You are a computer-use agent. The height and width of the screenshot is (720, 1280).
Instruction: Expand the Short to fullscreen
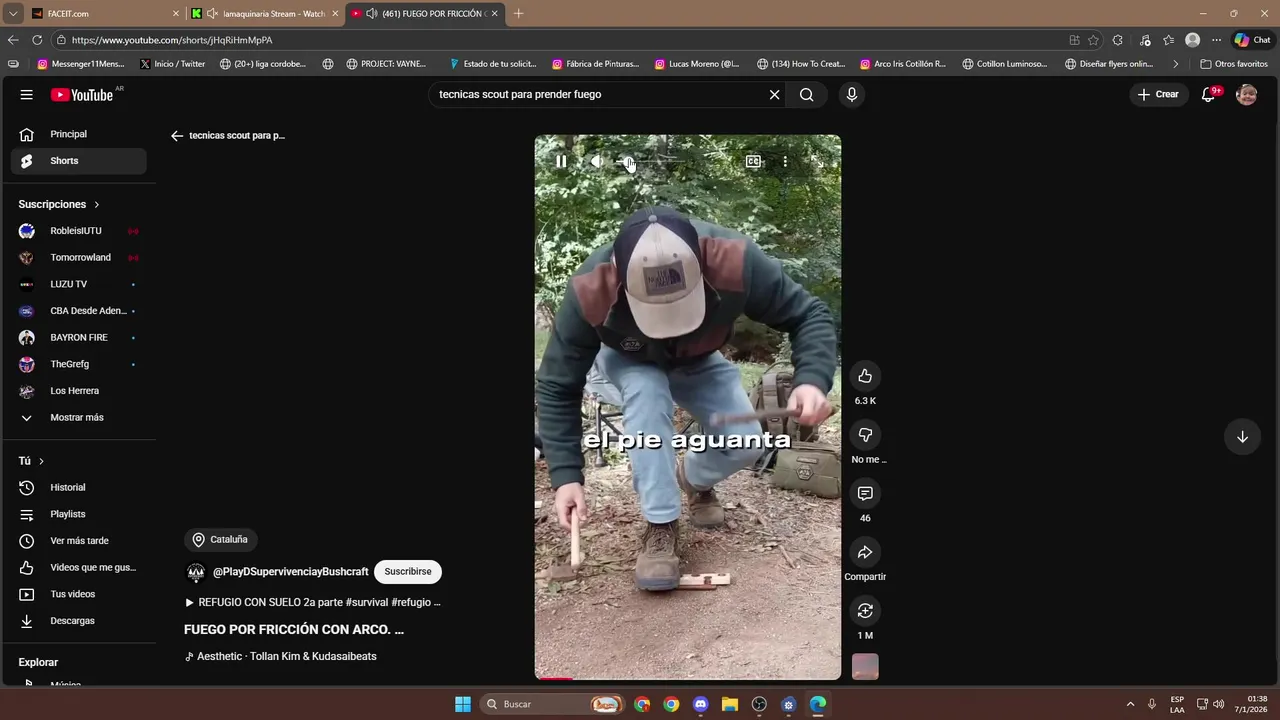[817, 161]
